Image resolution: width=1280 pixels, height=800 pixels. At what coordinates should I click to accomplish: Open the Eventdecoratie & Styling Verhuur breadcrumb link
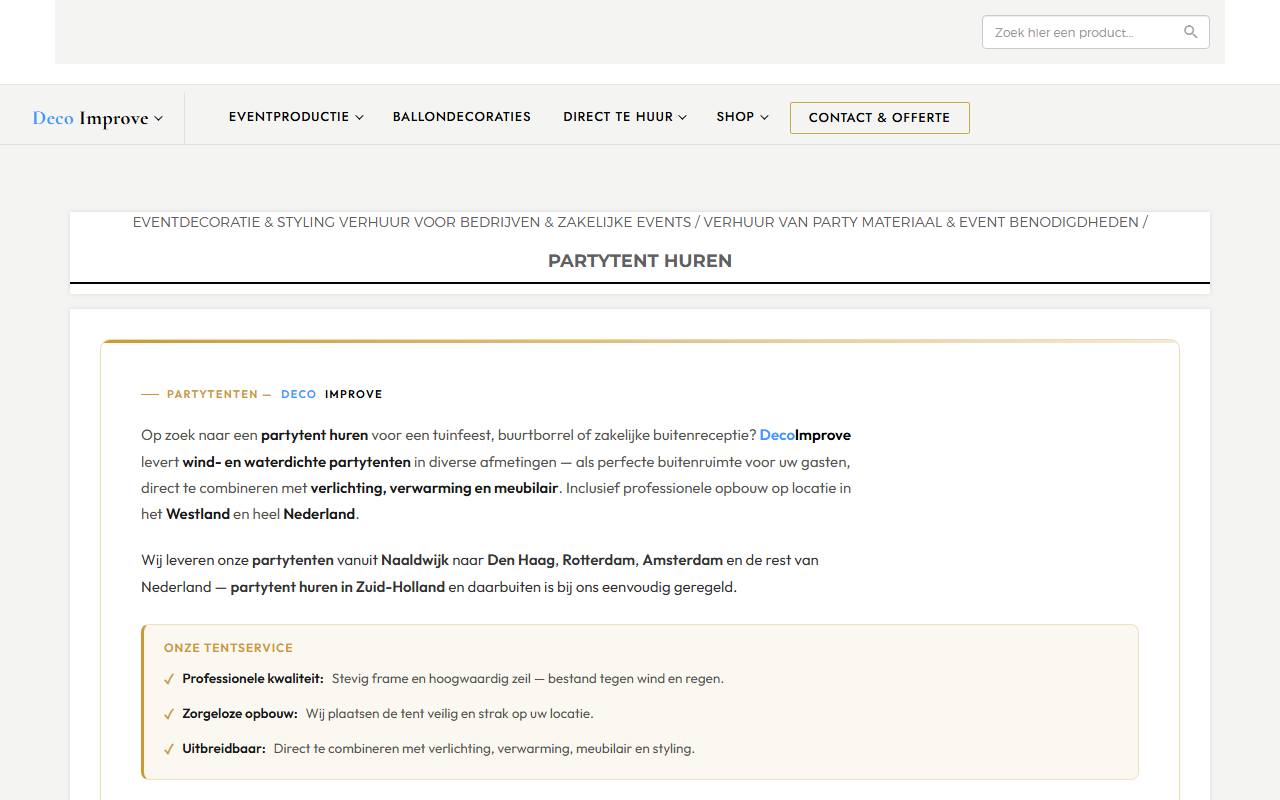click(x=412, y=222)
